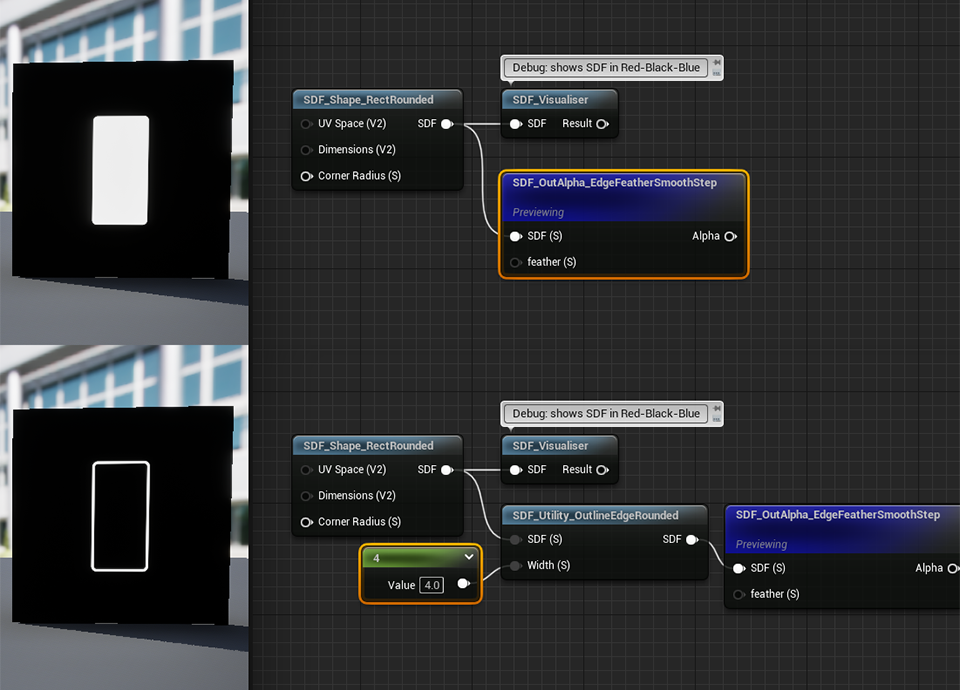Click the UV Space (V2) pin in the bottom graph
The image size is (960, 690).
click(306, 470)
